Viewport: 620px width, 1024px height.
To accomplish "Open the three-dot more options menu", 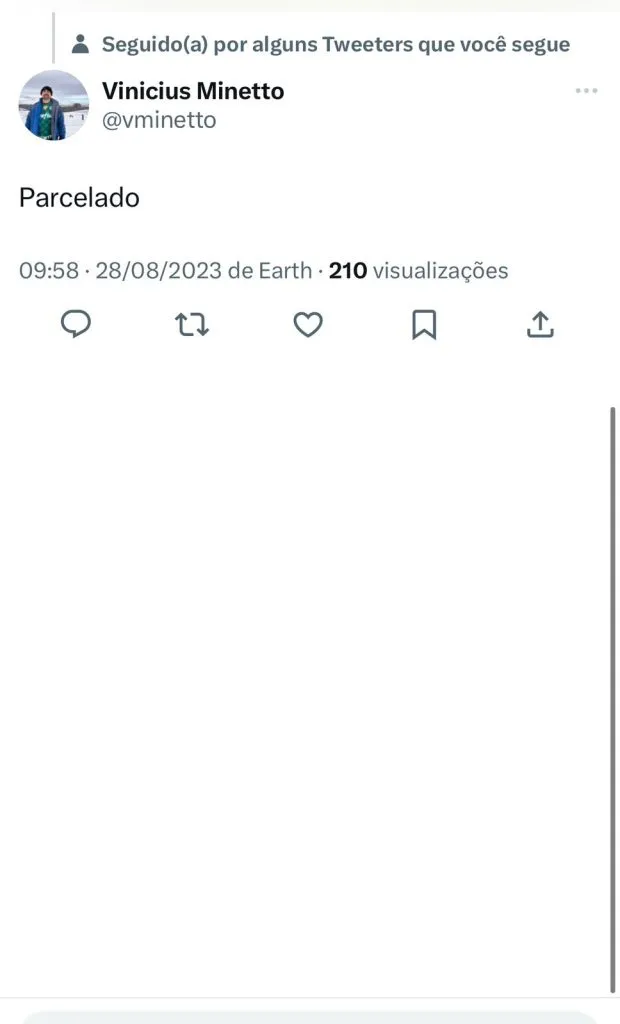I will pos(586,91).
